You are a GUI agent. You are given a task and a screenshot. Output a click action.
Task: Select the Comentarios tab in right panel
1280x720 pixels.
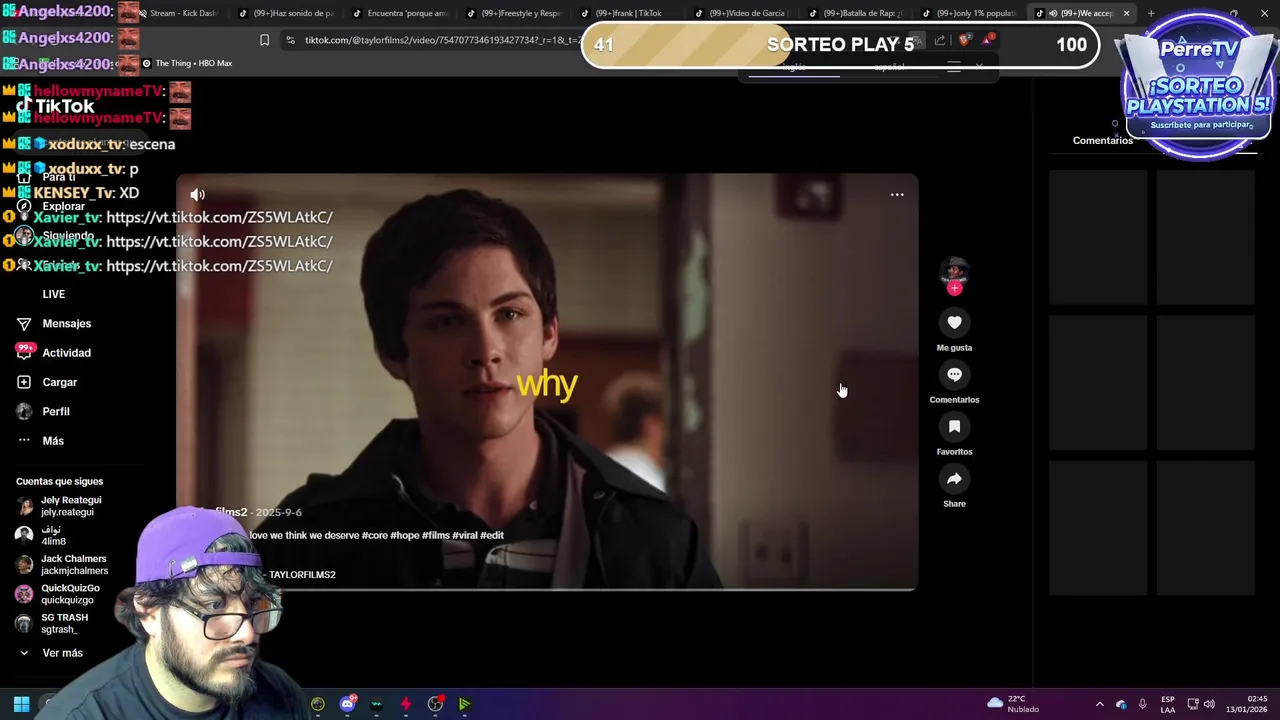pyautogui.click(x=1102, y=141)
